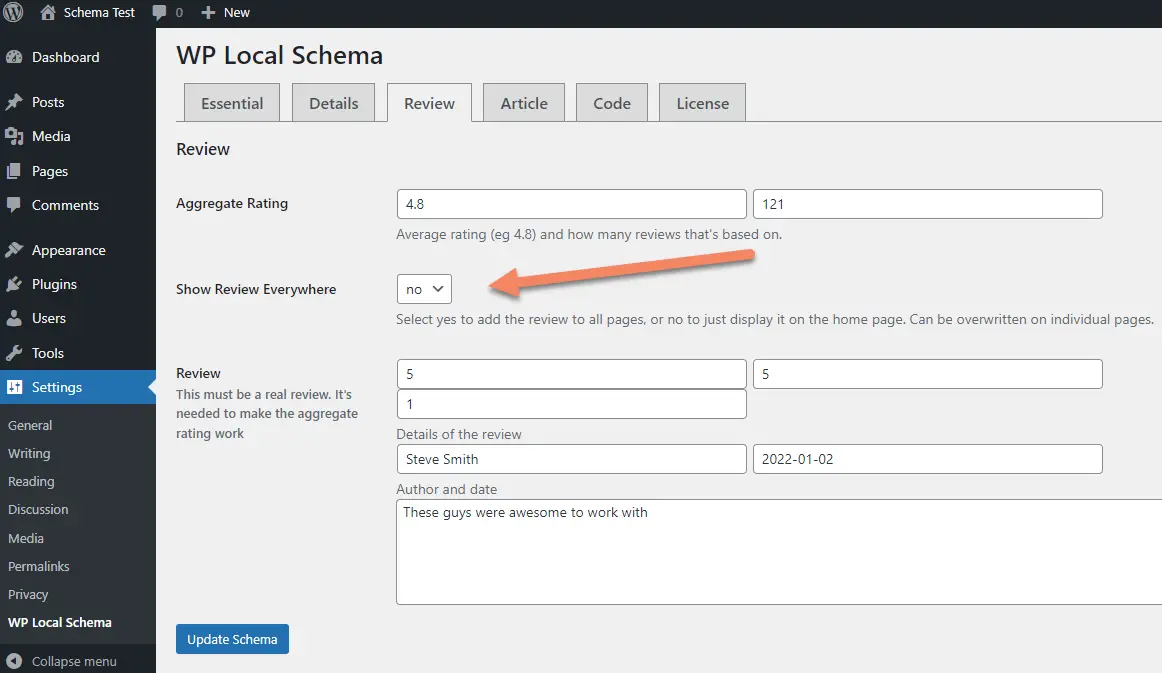Visit the Schema Test site link

[88, 13]
